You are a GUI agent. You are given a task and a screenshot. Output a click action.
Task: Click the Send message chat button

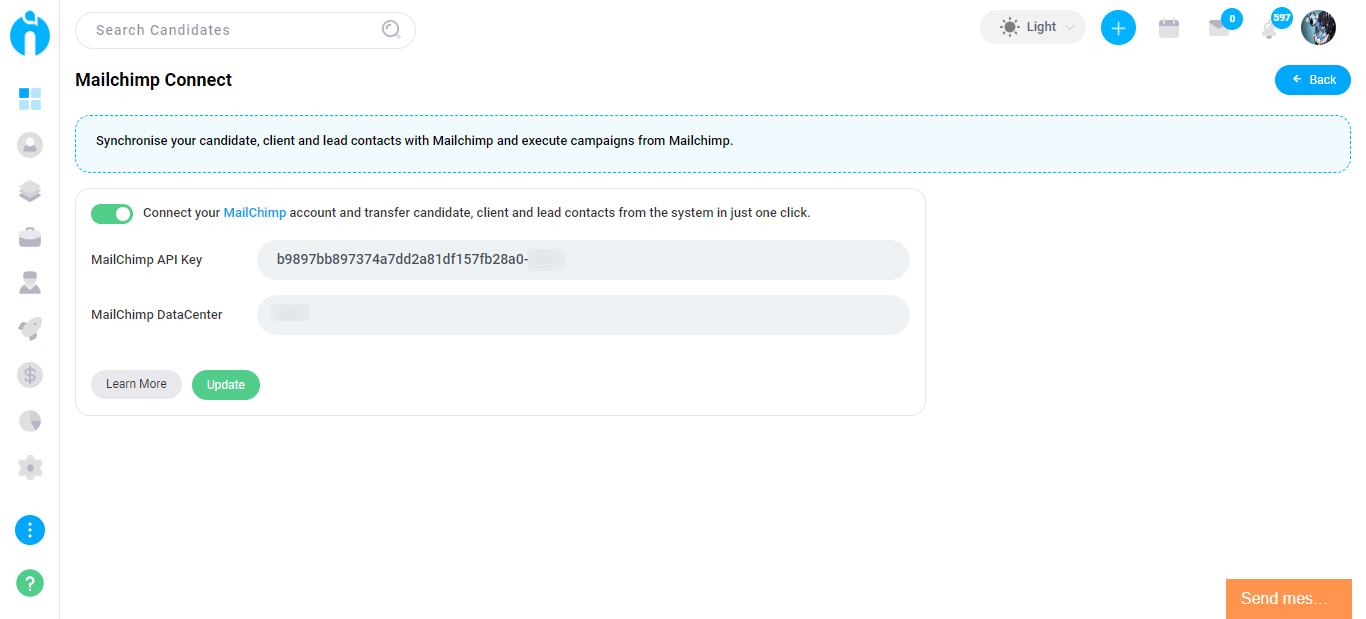(1289, 598)
